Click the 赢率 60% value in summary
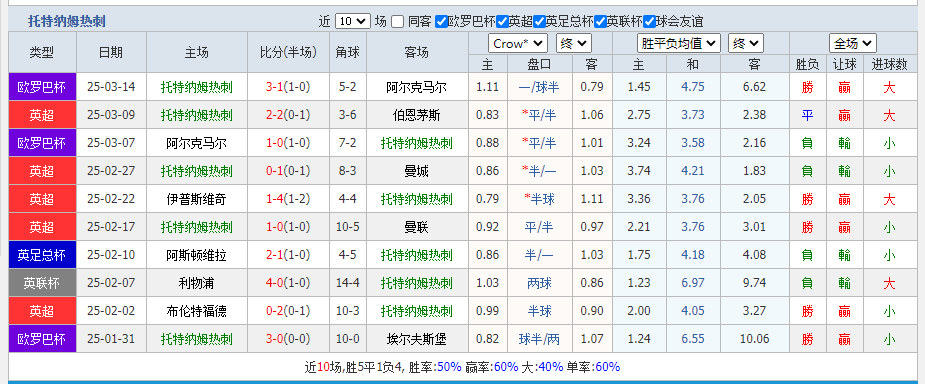This screenshot has width=925, height=384. pos(506,367)
